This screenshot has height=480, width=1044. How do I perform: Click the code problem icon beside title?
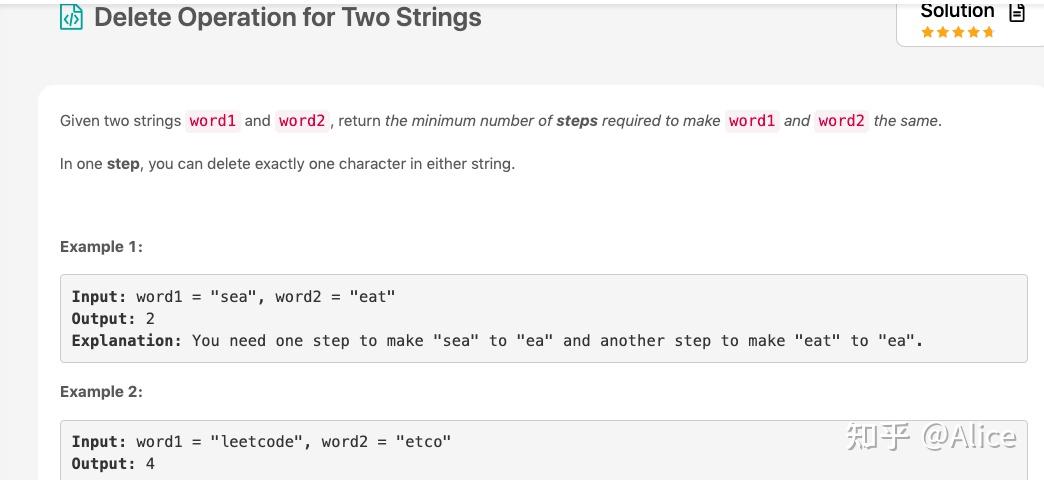pyautogui.click(x=71, y=17)
